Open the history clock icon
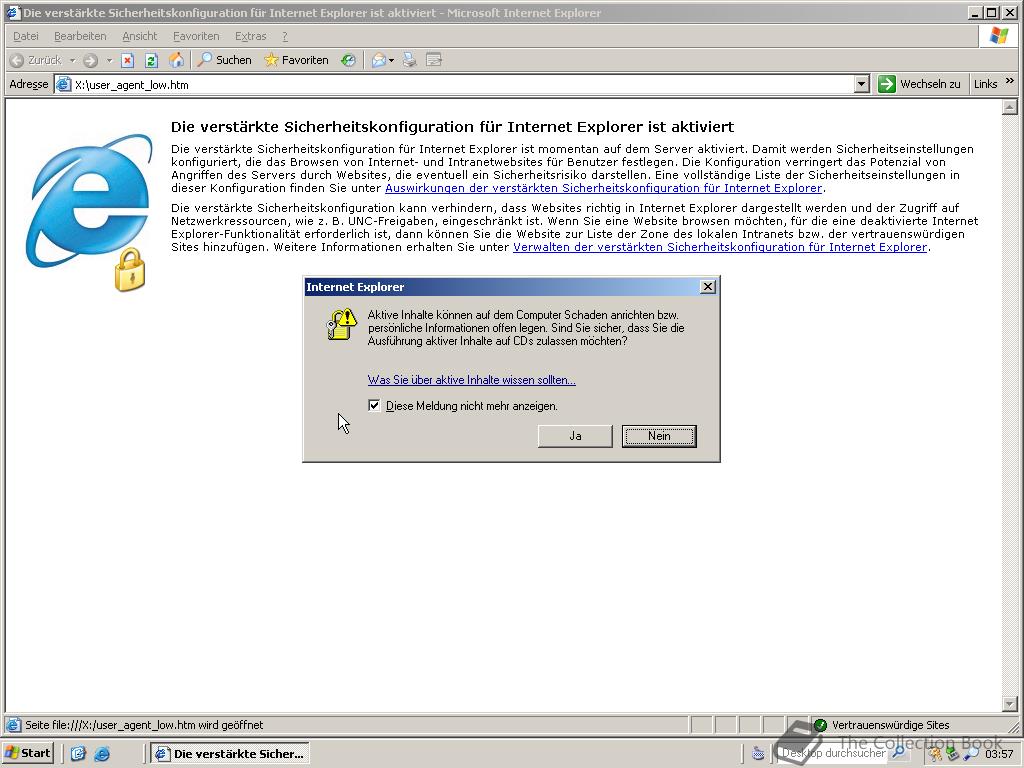The image size is (1024, 768). click(348, 60)
